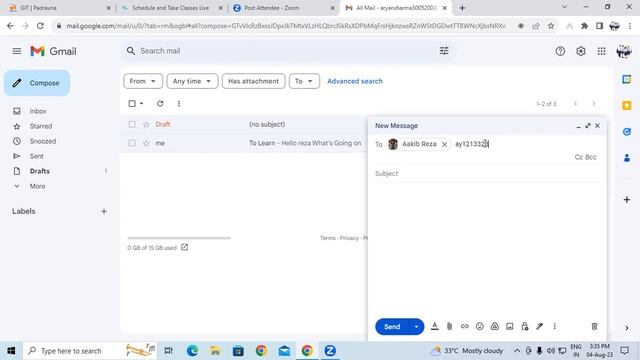Hide side panel chevron
The height and width of the screenshot is (360, 640).
(x=627, y=328)
